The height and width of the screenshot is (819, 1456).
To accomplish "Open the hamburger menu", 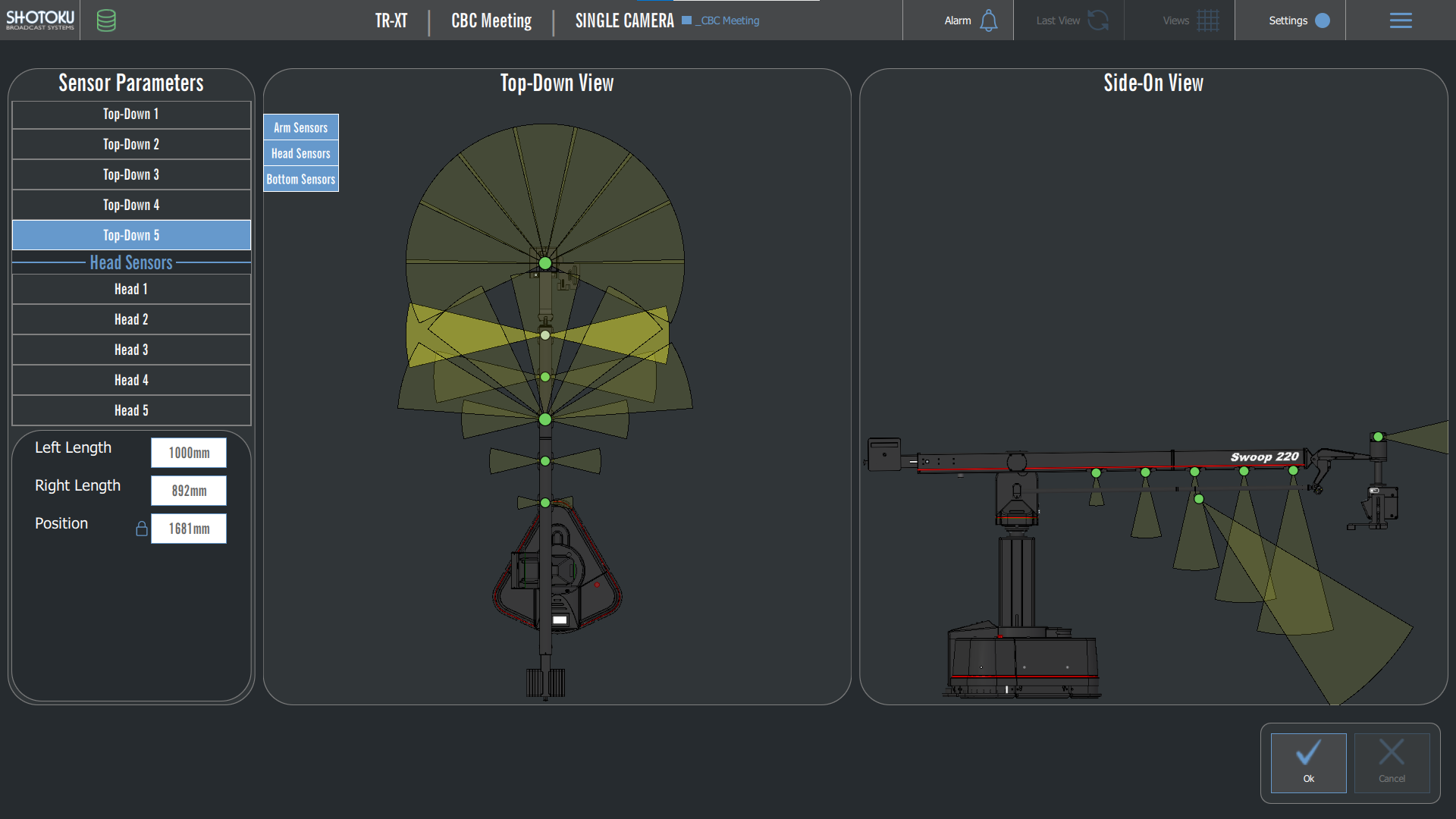I will 1400,20.
